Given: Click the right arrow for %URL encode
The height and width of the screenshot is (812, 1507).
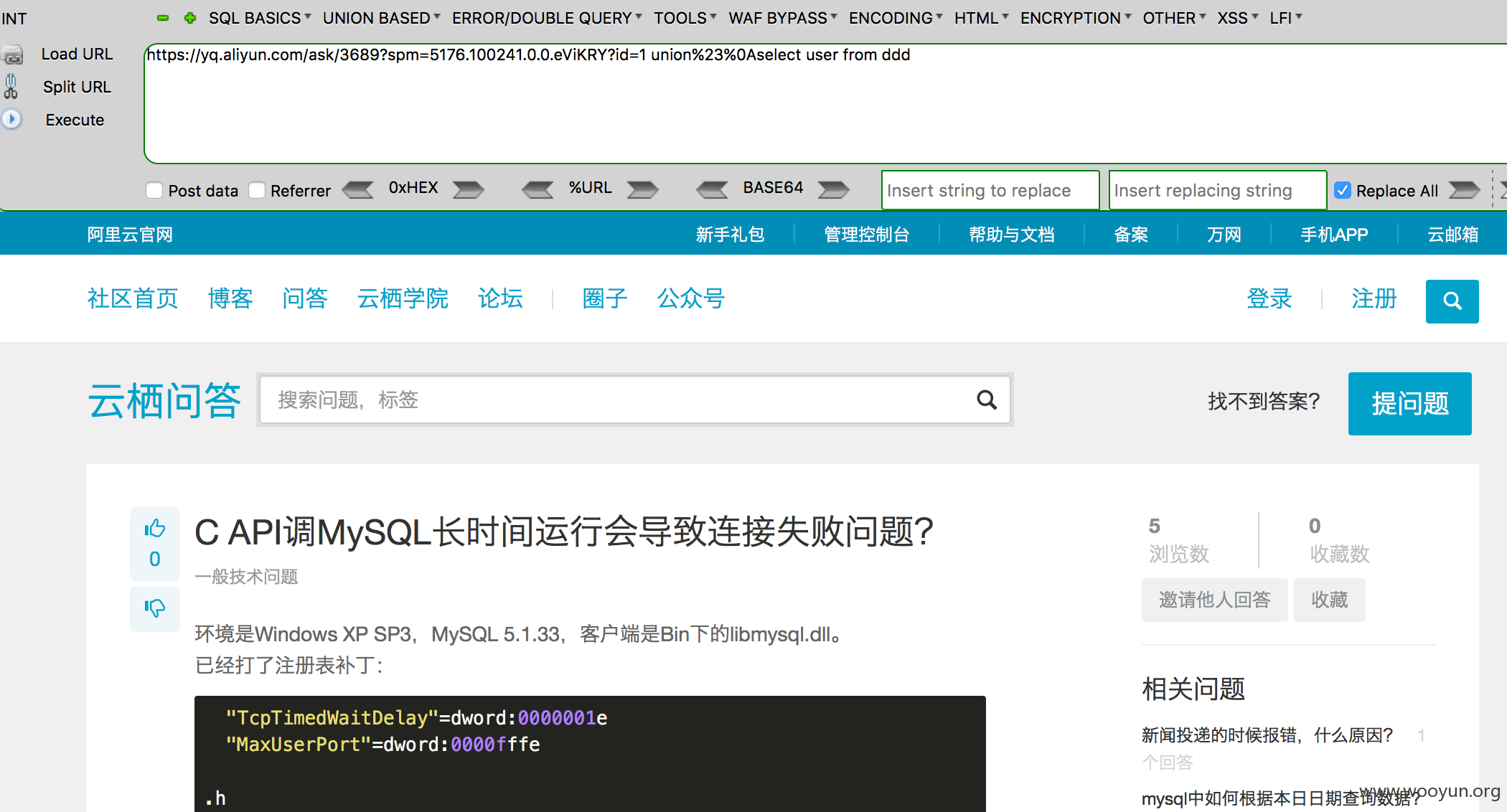Looking at the screenshot, I should pyautogui.click(x=642, y=189).
